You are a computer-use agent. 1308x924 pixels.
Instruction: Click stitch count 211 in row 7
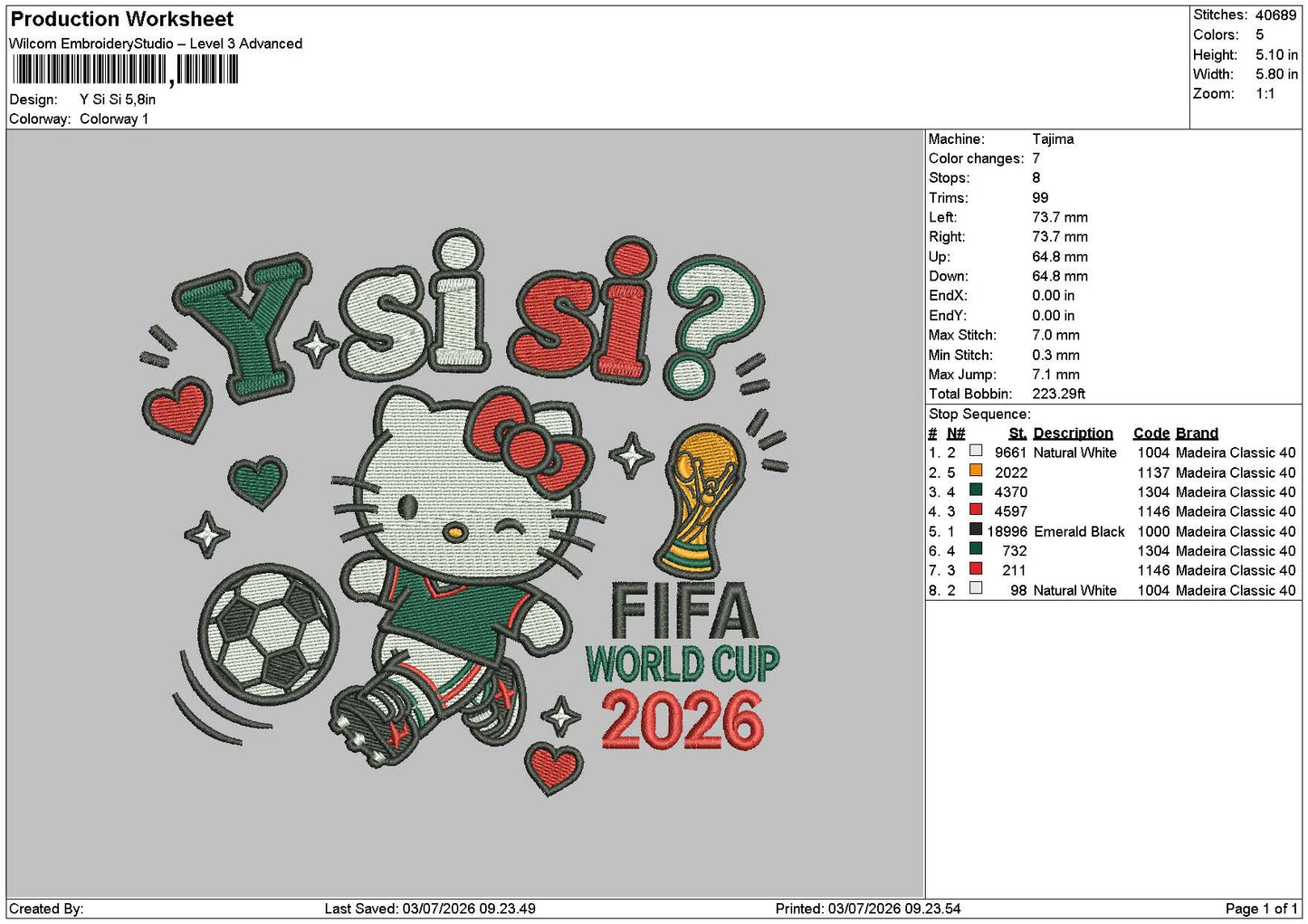[1015, 571]
